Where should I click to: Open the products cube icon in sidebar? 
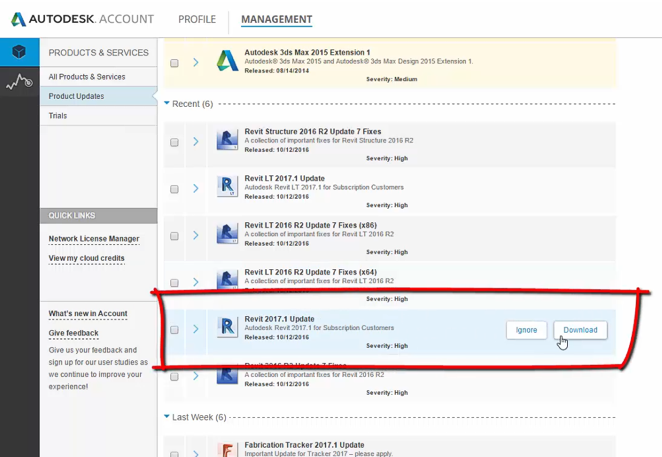19,52
